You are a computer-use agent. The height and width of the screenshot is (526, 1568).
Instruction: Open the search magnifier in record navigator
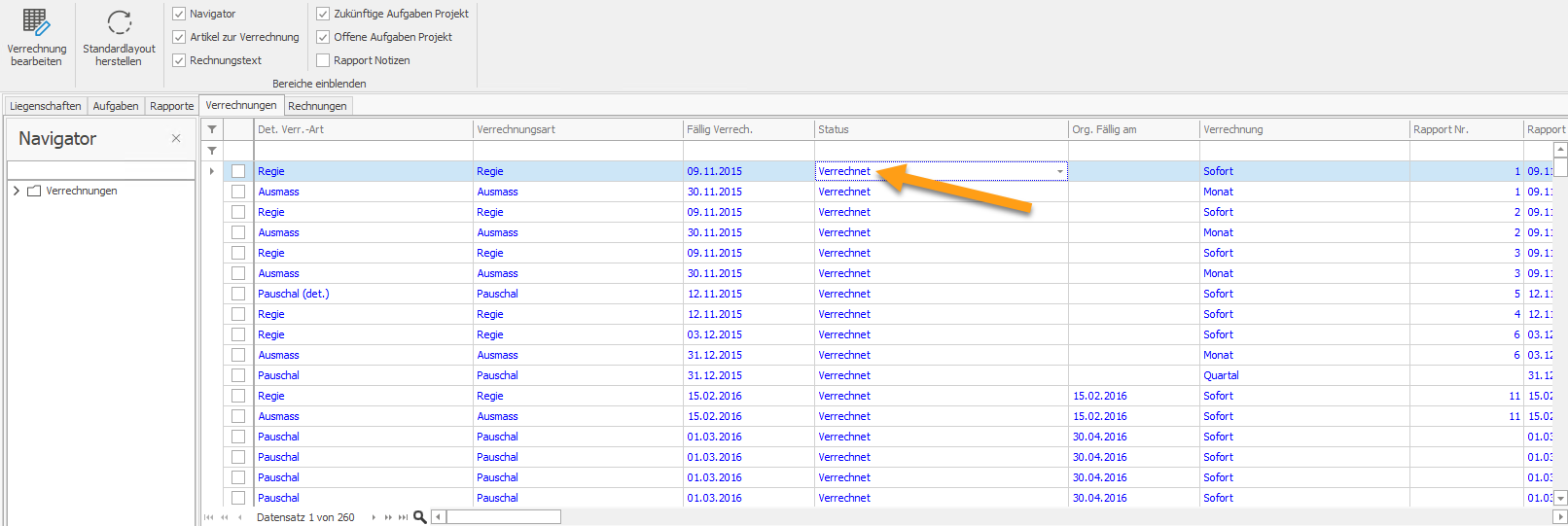[x=420, y=517]
